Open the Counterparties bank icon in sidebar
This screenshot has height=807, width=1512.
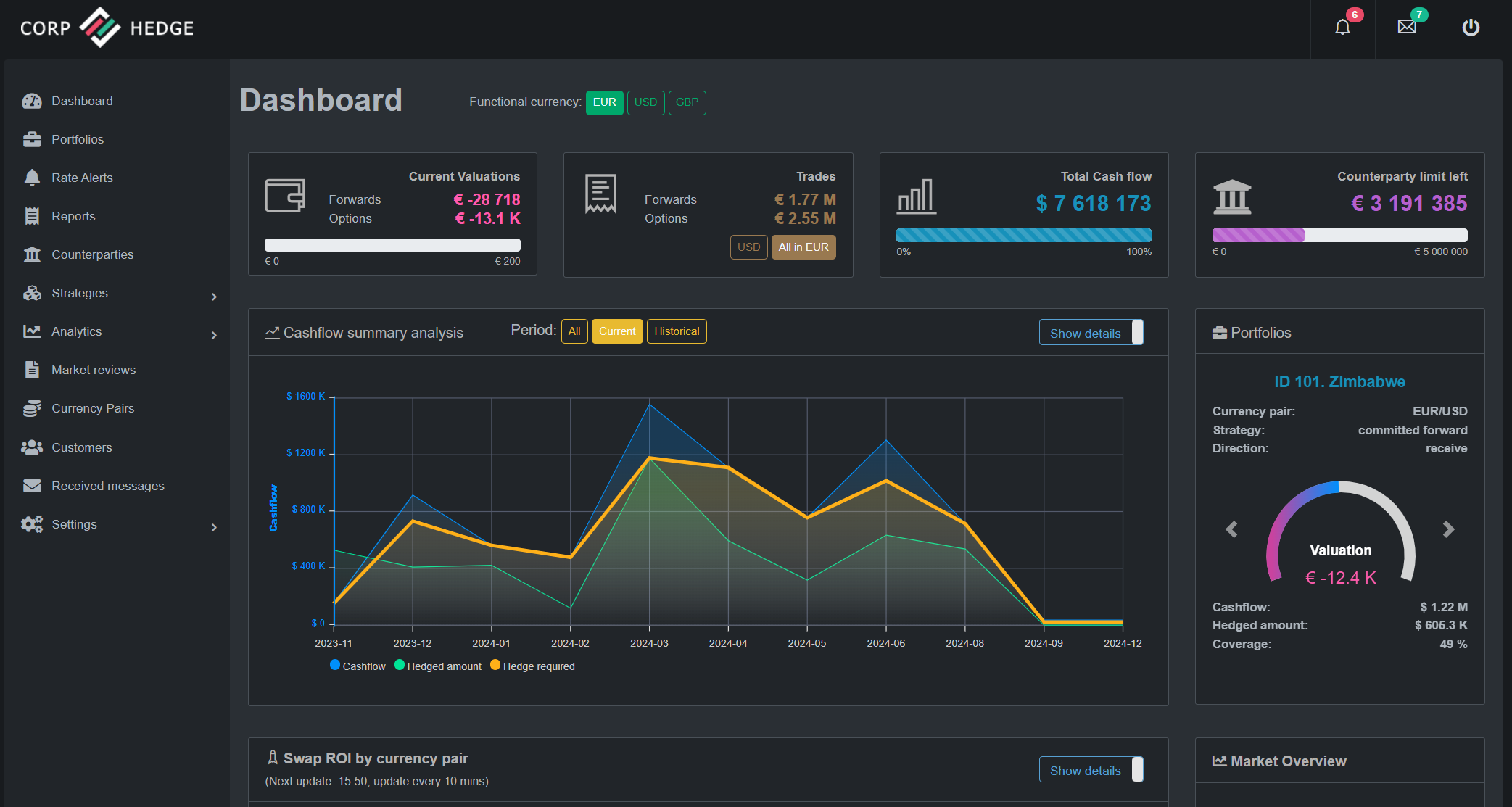(32, 254)
